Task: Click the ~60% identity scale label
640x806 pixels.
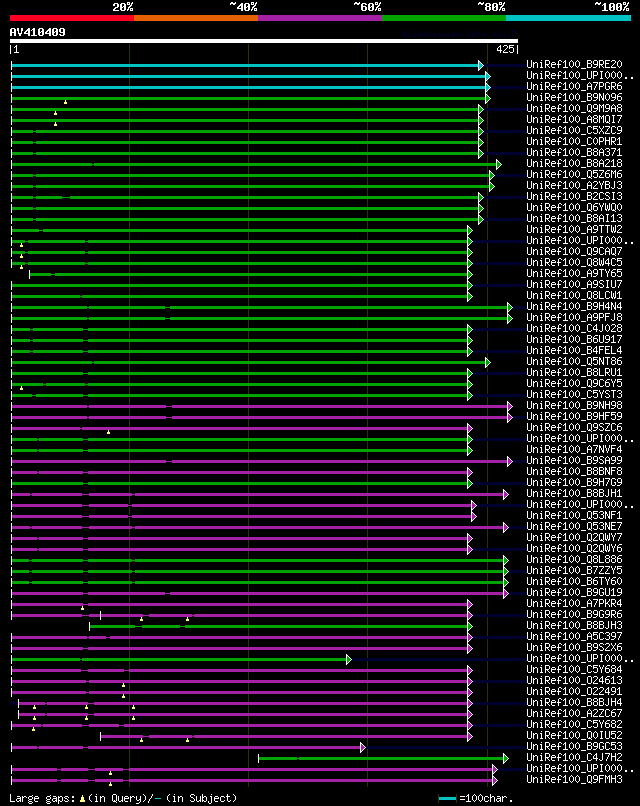Action: pos(367,7)
